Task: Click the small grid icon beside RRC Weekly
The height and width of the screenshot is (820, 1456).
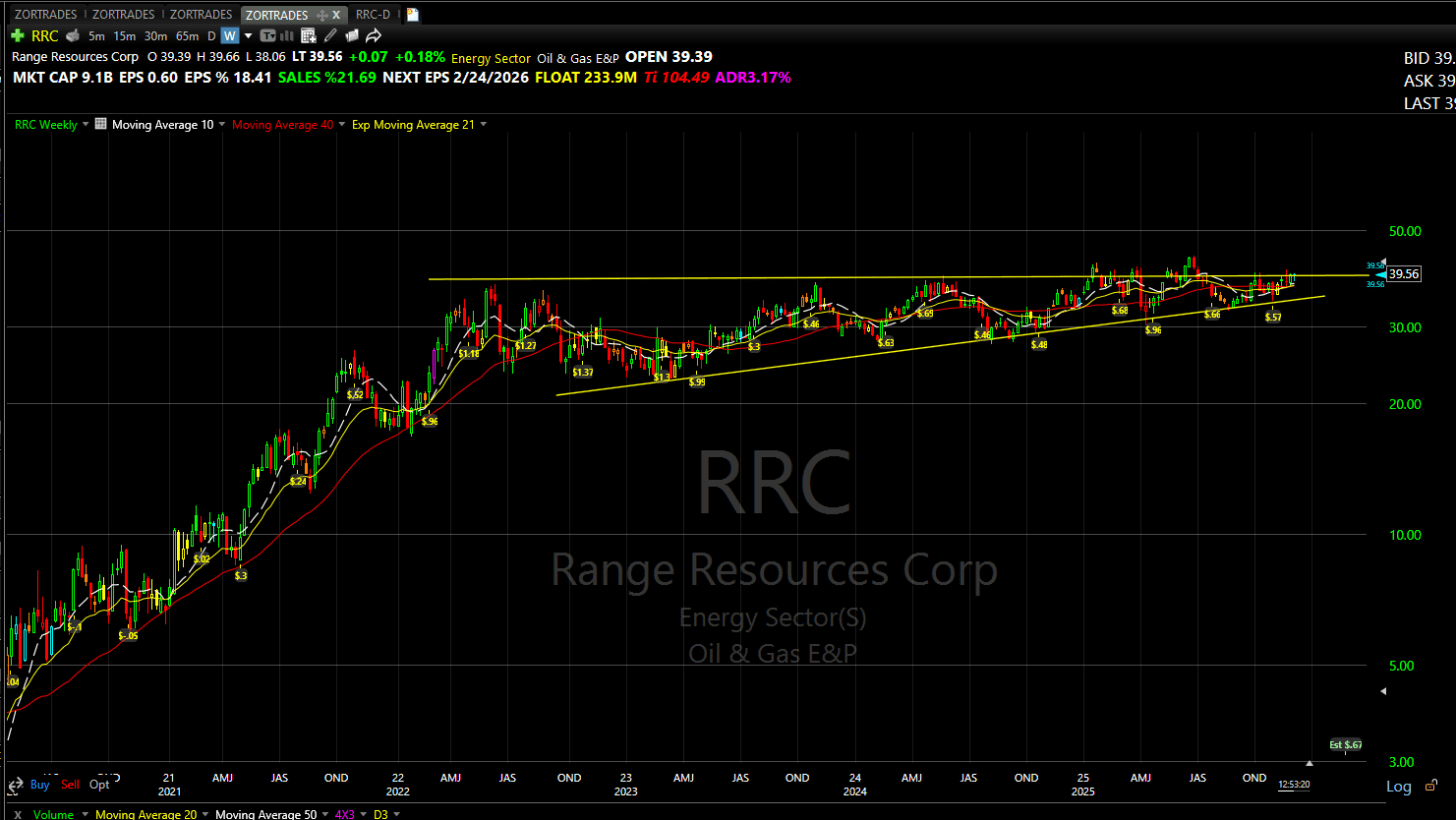Action: 100,125
